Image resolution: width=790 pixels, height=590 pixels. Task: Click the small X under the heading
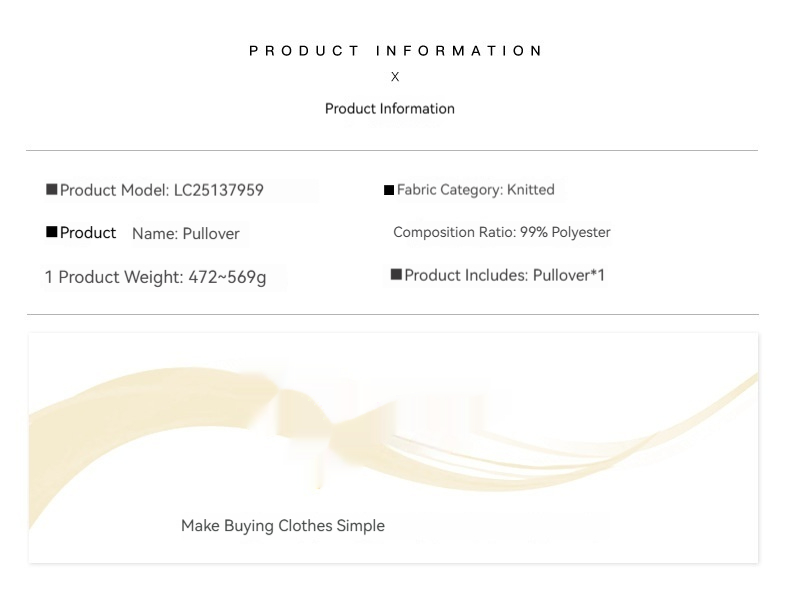click(395, 77)
